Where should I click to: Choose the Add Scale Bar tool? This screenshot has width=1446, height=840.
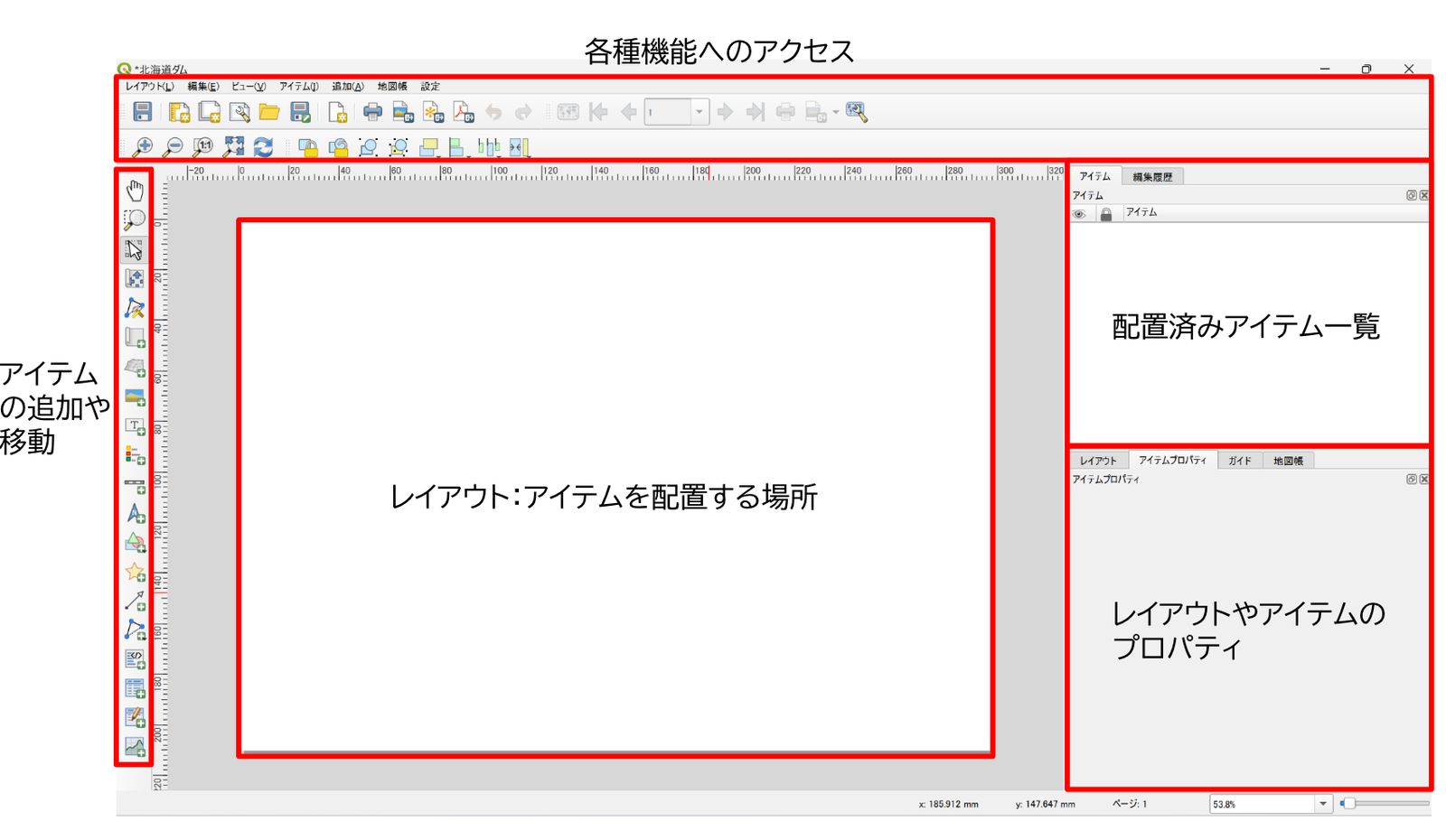coord(135,485)
